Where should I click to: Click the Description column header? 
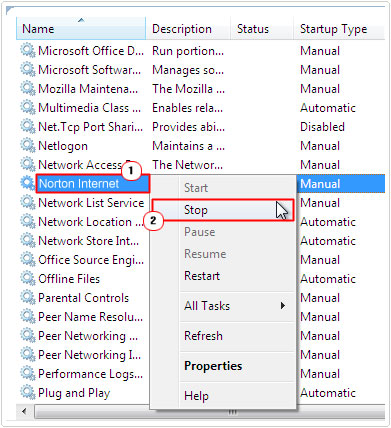[x=188, y=29]
